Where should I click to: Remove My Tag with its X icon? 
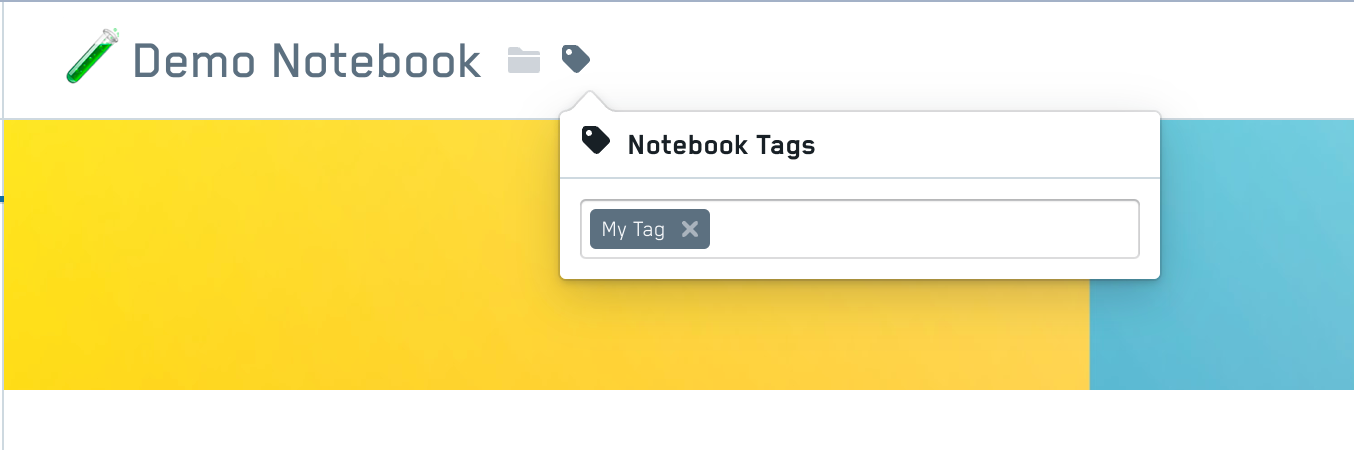(x=689, y=229)
